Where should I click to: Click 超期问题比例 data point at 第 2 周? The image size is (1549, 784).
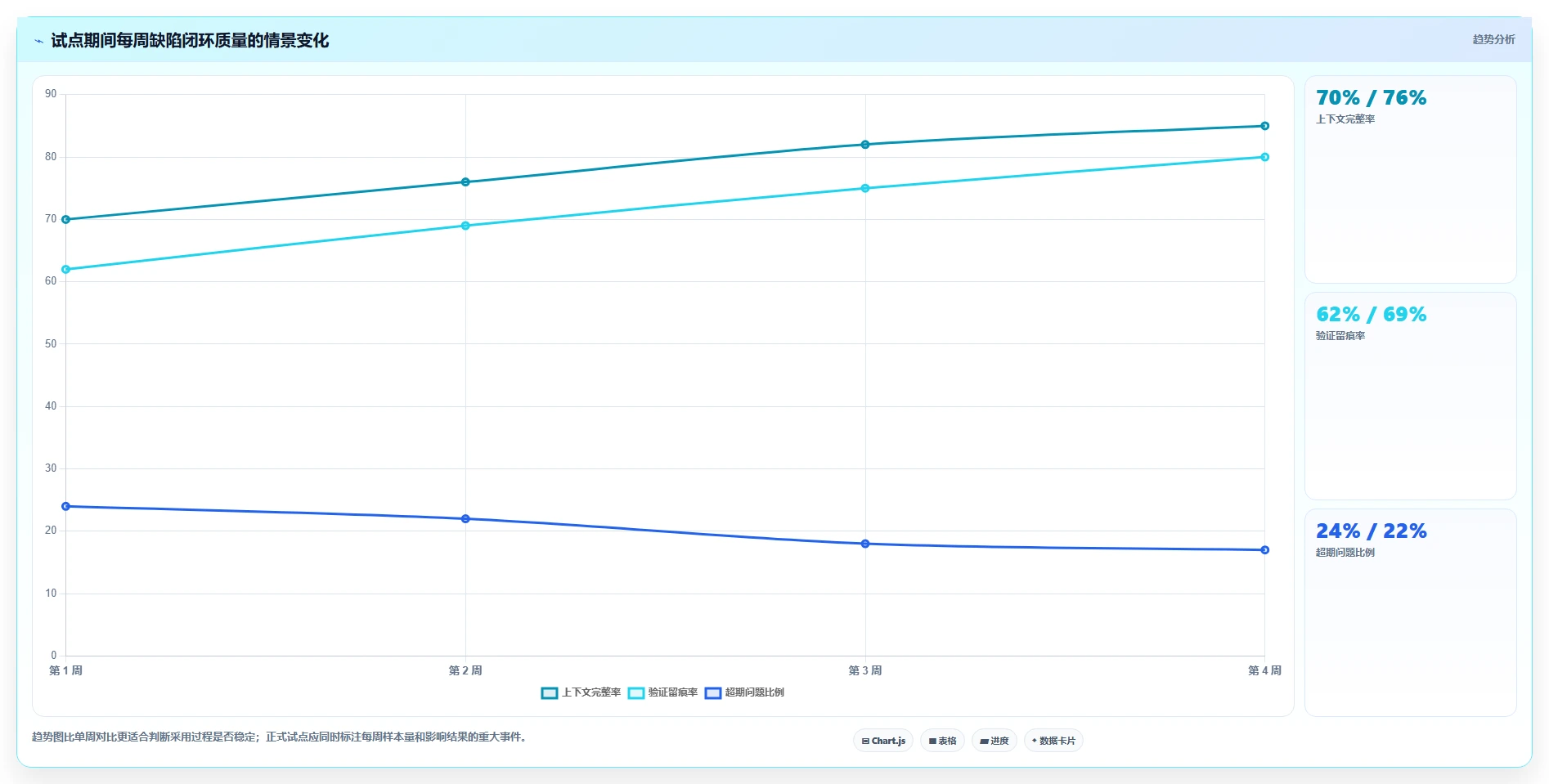coord(465,519)
